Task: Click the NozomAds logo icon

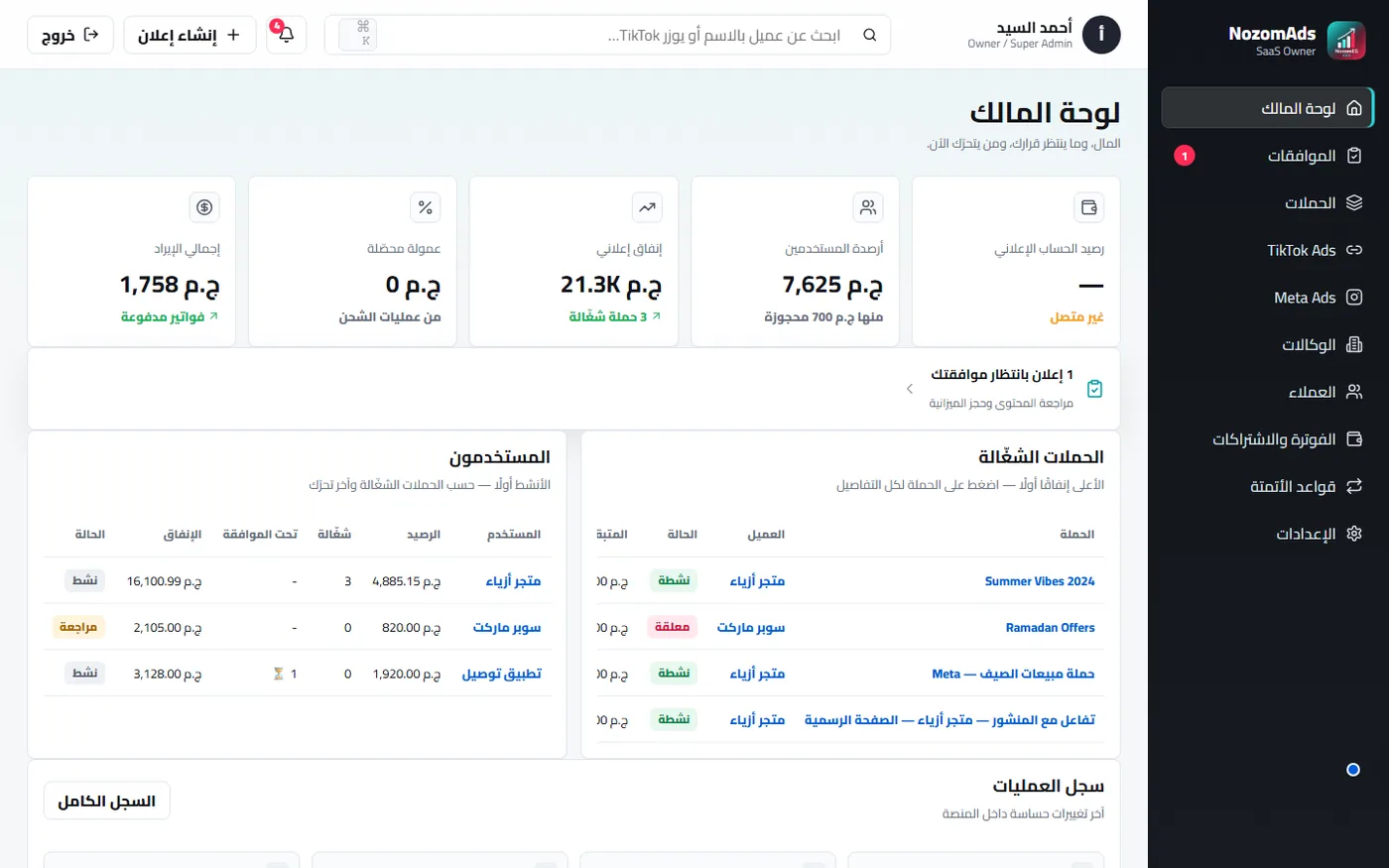Action: [1345, 41]
